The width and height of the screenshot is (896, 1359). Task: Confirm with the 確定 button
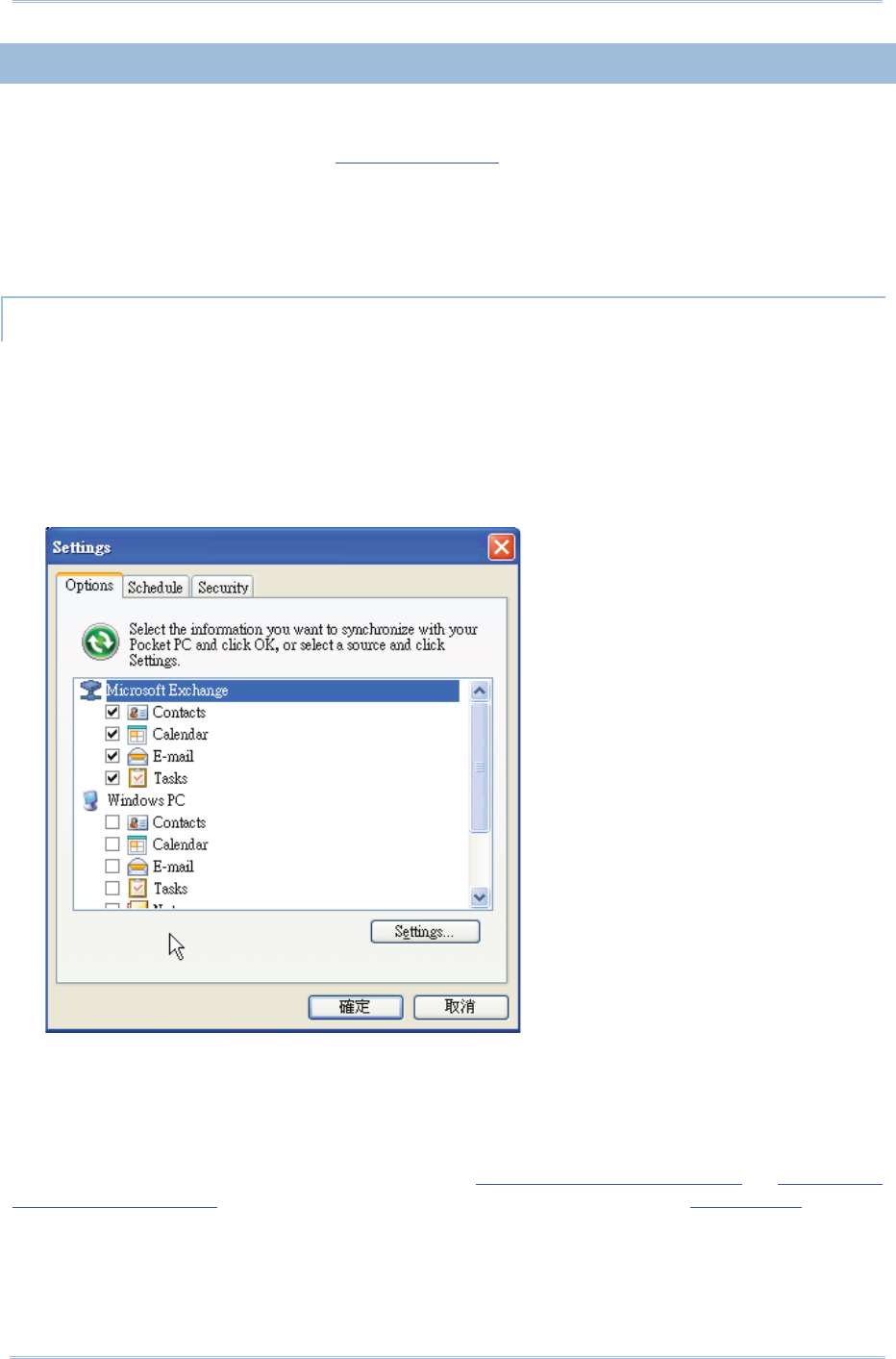[355, 1007]
